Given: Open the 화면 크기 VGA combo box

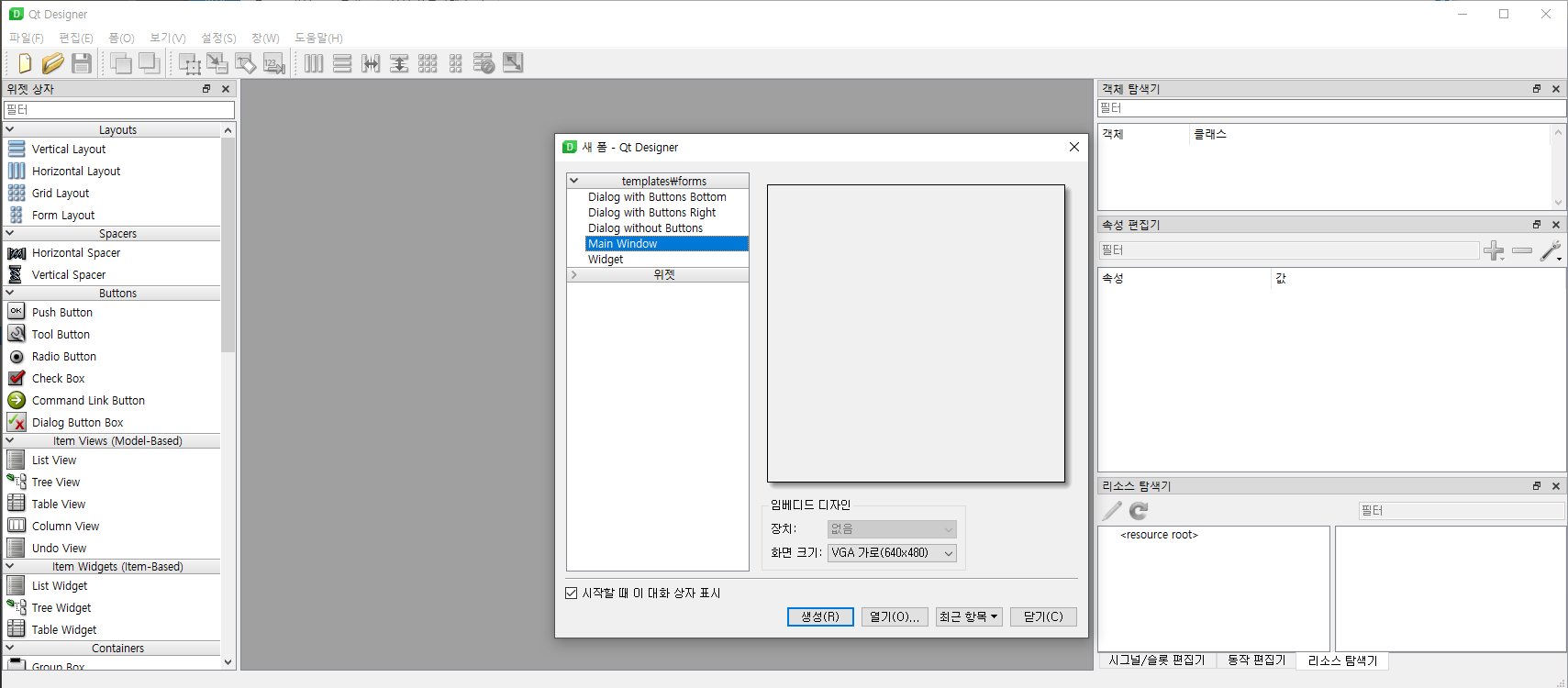Looking at the screenshot, I should [892, 553].
